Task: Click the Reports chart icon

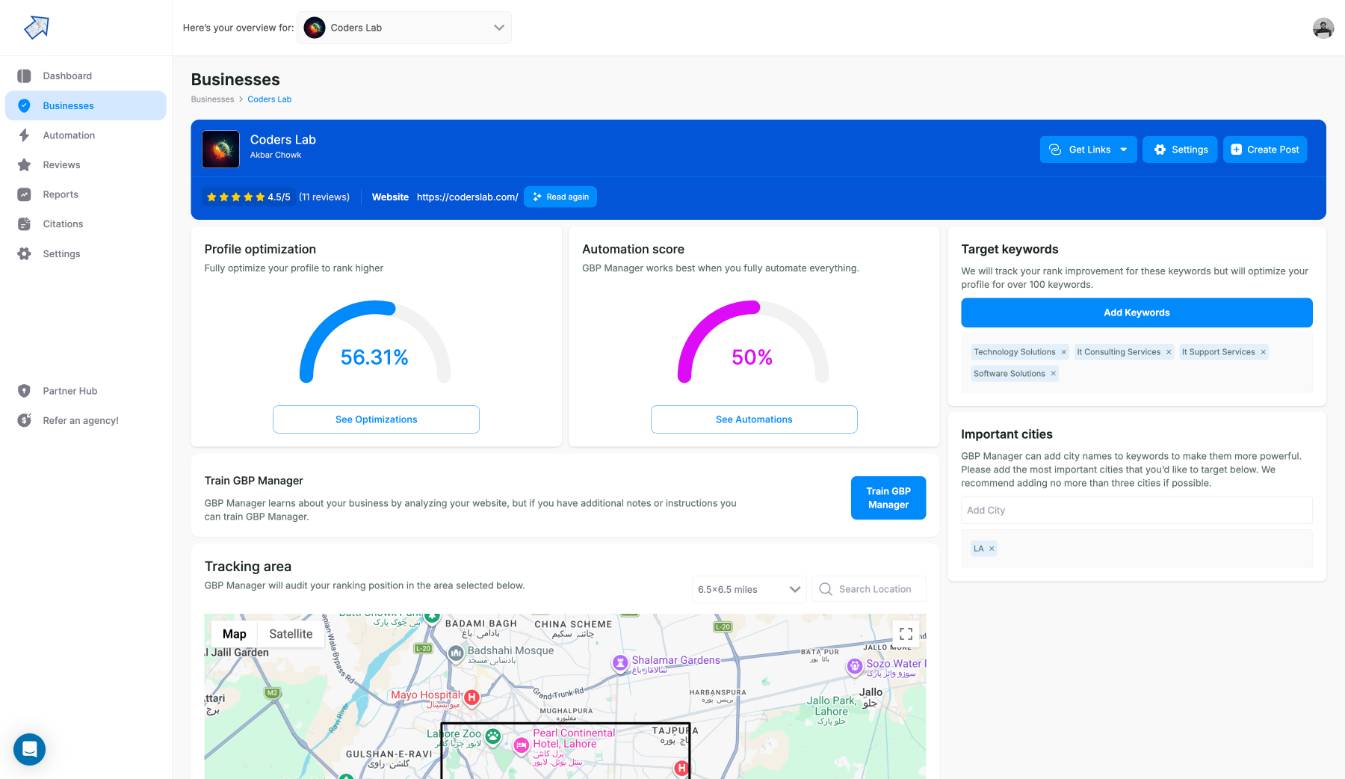Action: pyautogui.click(x=24, y=195)
